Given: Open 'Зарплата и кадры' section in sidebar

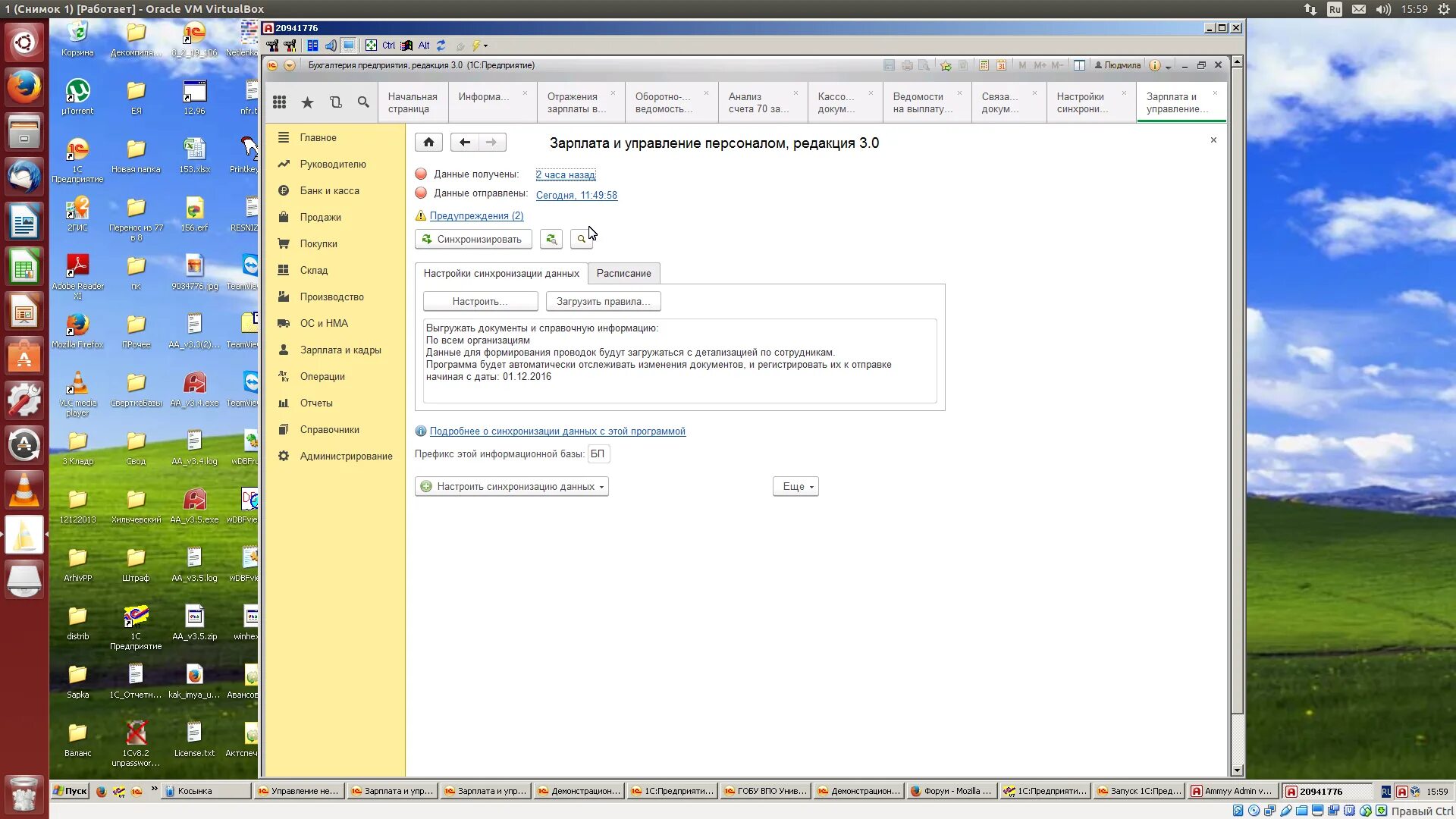Looking at the screenshot, I should click(340, 350).
